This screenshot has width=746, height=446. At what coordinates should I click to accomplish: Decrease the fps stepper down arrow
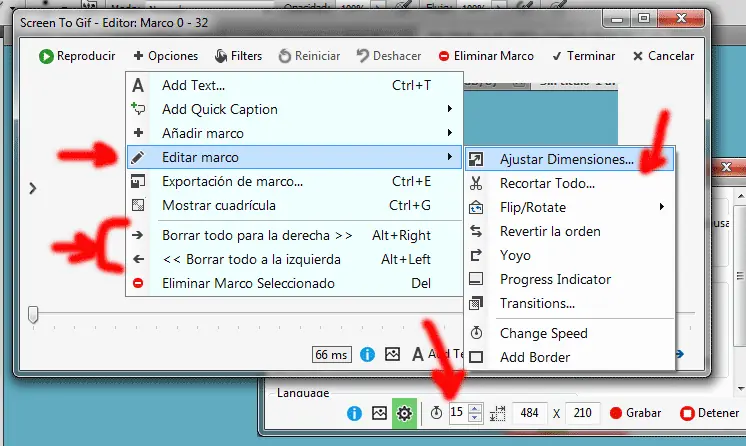coord(475,417)
